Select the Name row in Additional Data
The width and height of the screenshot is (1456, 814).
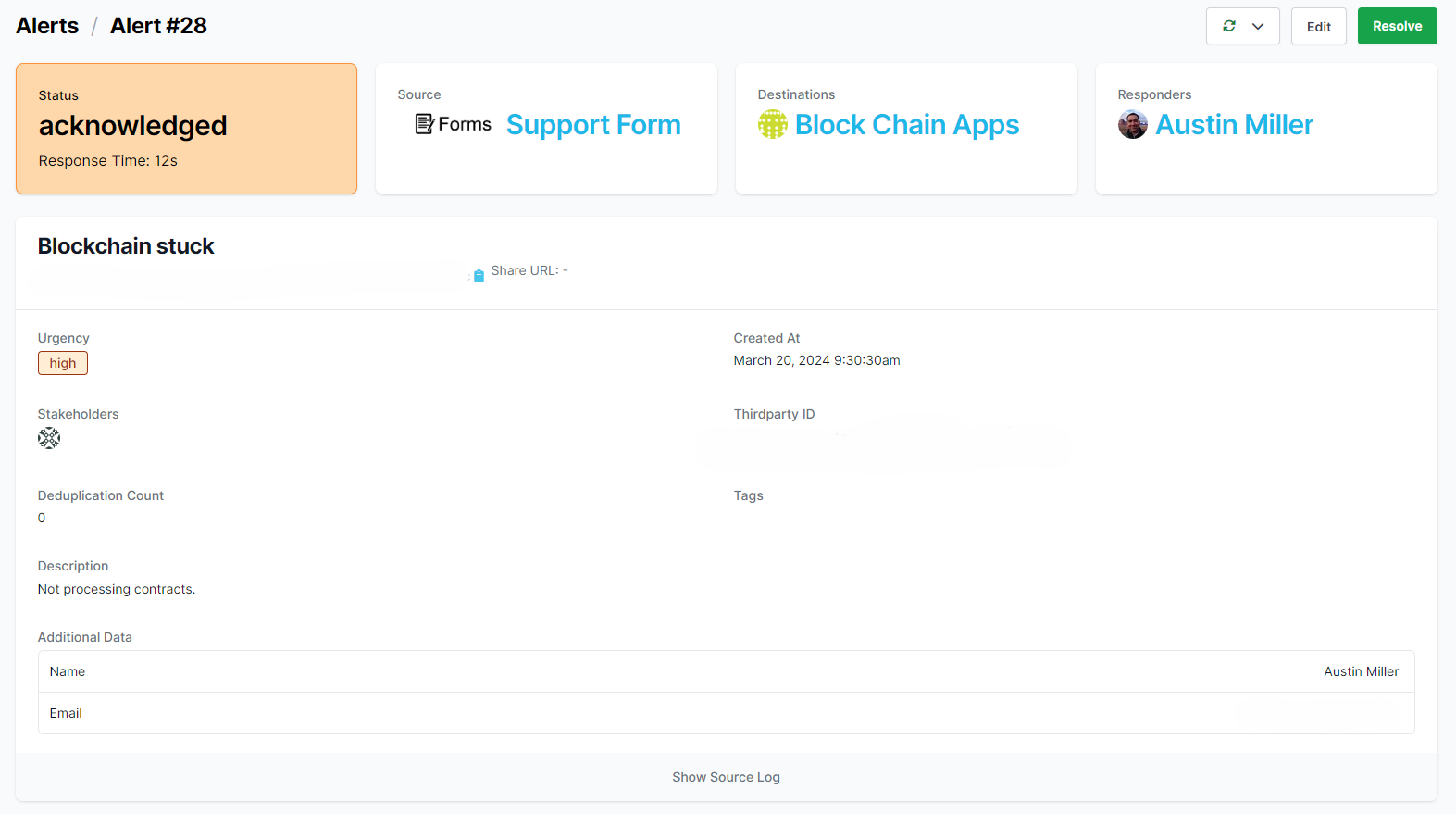(x=726, y=671)
